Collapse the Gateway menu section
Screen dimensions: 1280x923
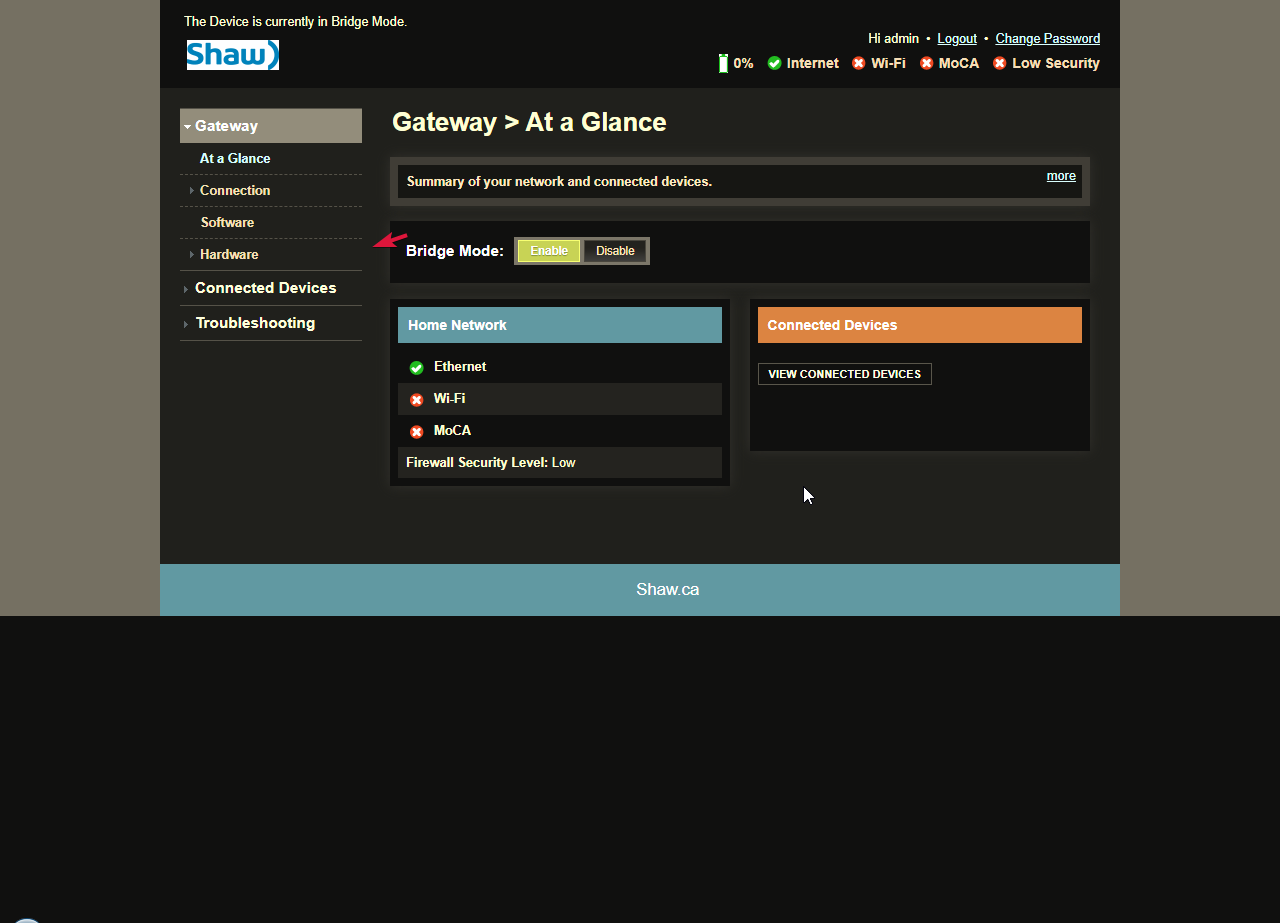(226, 126)
